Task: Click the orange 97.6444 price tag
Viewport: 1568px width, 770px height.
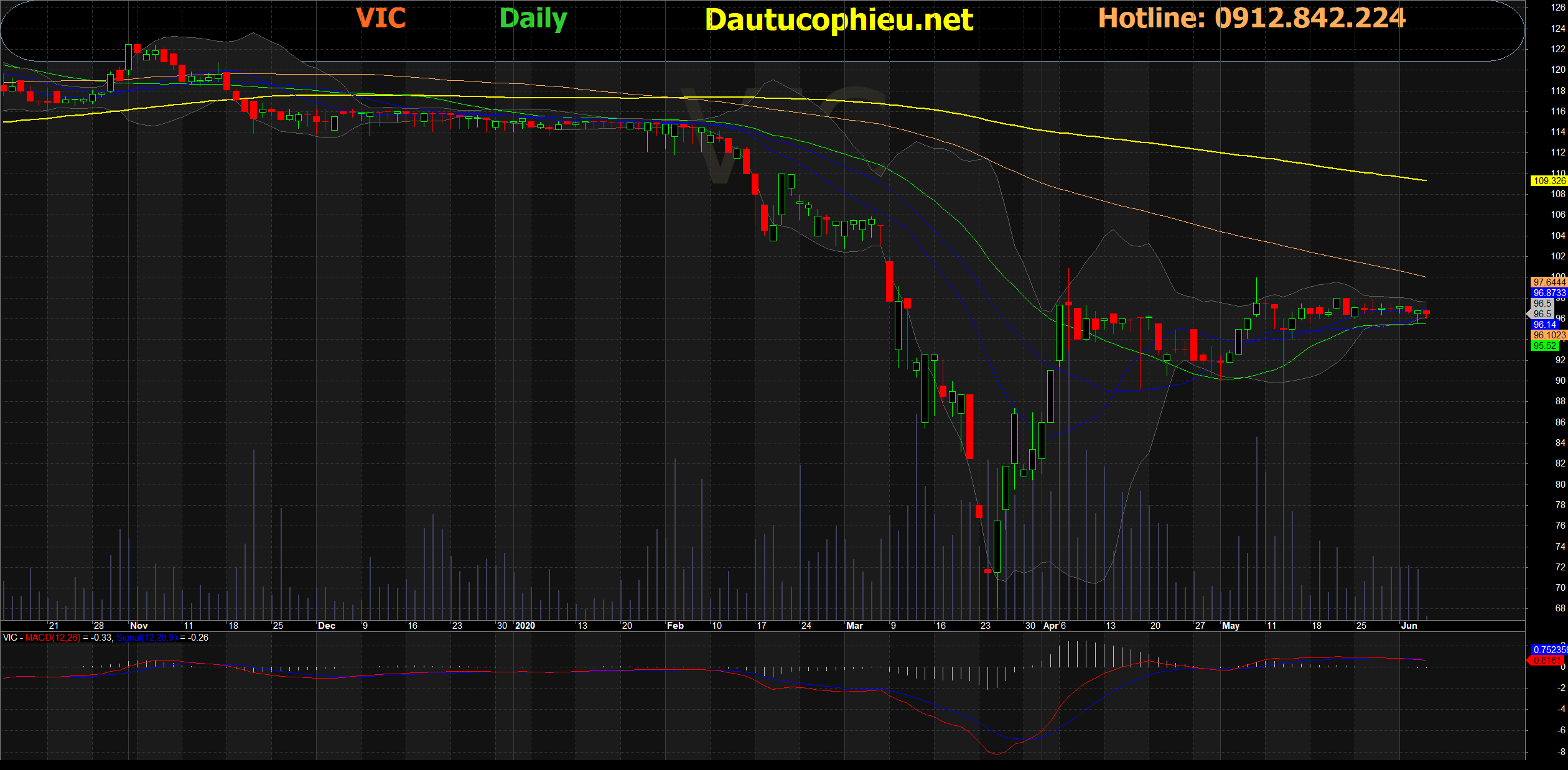Action: [x=1548, y=282]
